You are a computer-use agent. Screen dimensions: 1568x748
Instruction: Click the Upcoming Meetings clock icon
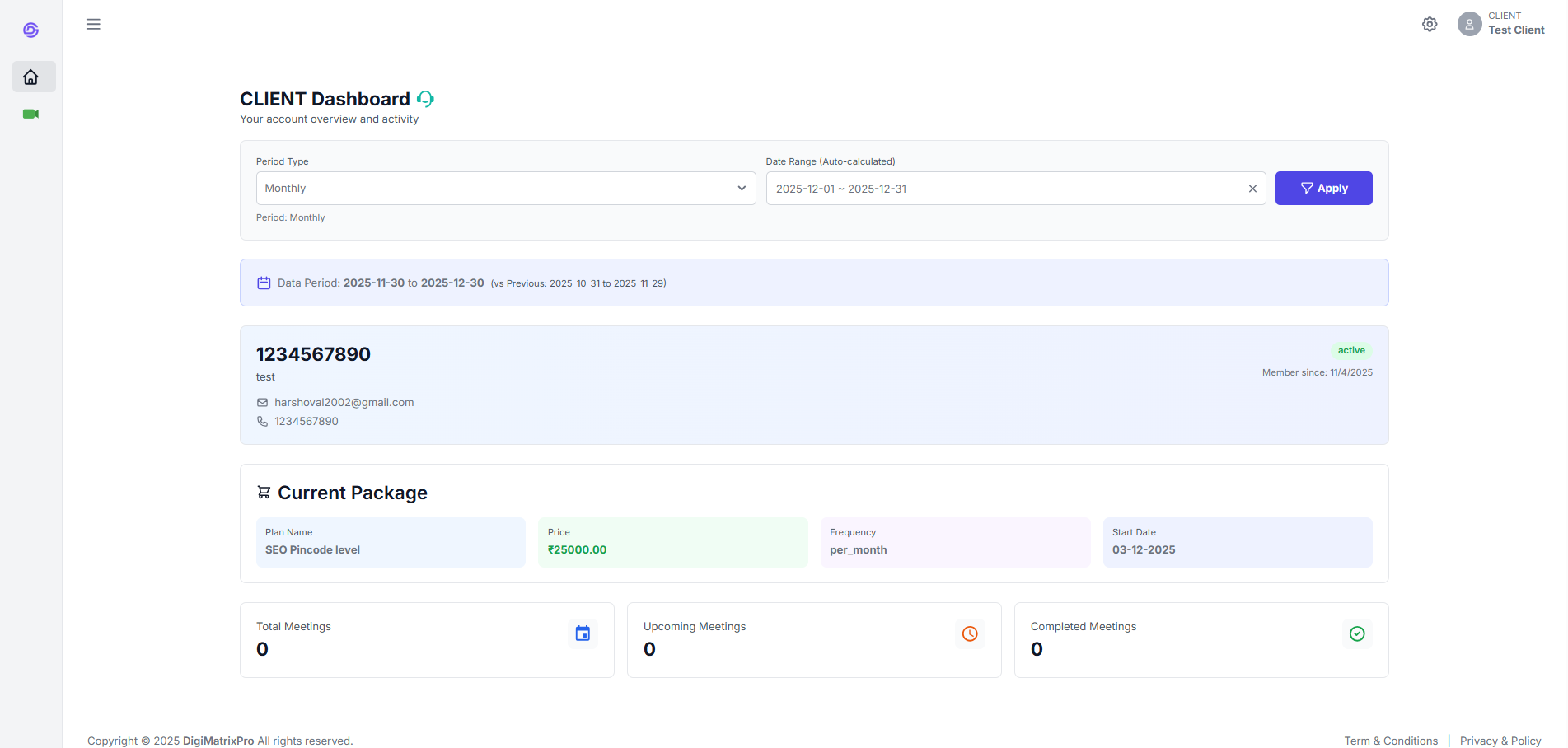[x=970, y=633]
